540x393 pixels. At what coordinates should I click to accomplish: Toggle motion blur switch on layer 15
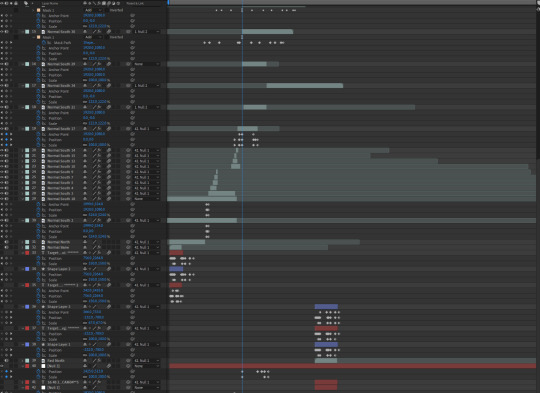tap(109, 32)
